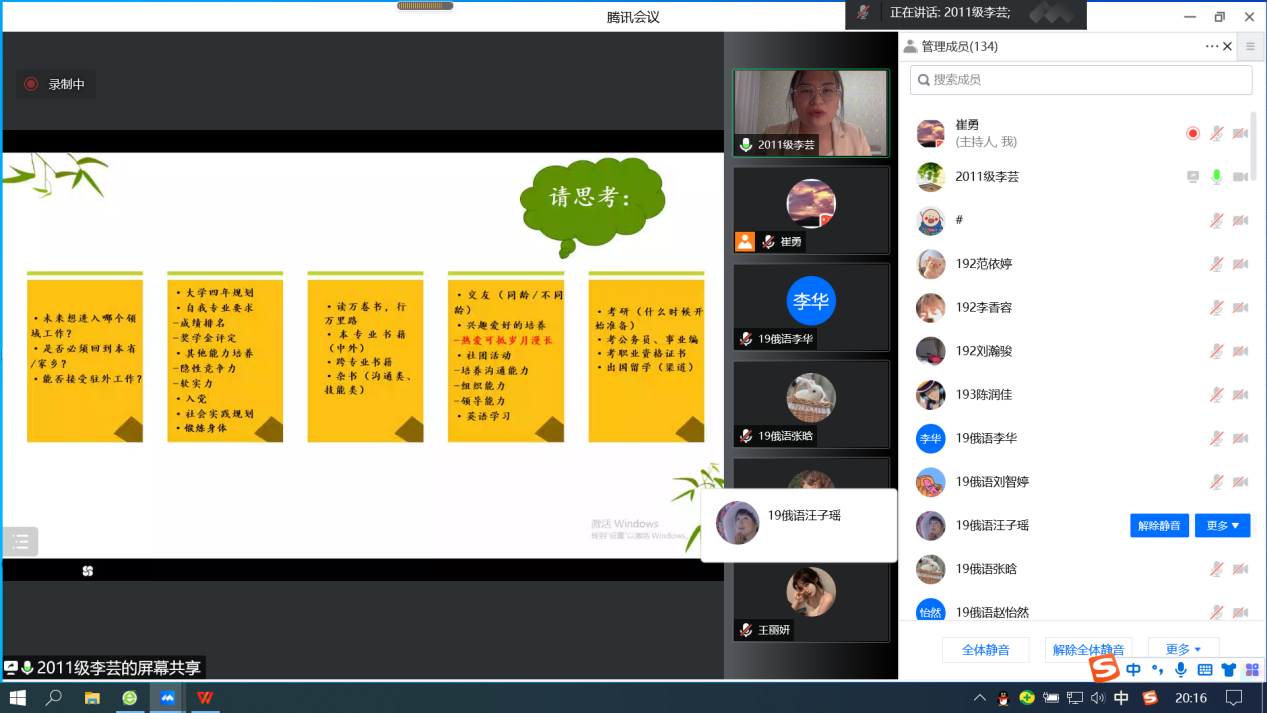Click 解除静音 for 19俄语汪子瑶
Image resolution: width=1267 pixels, height=713 pixels.
pos(1159,525)
